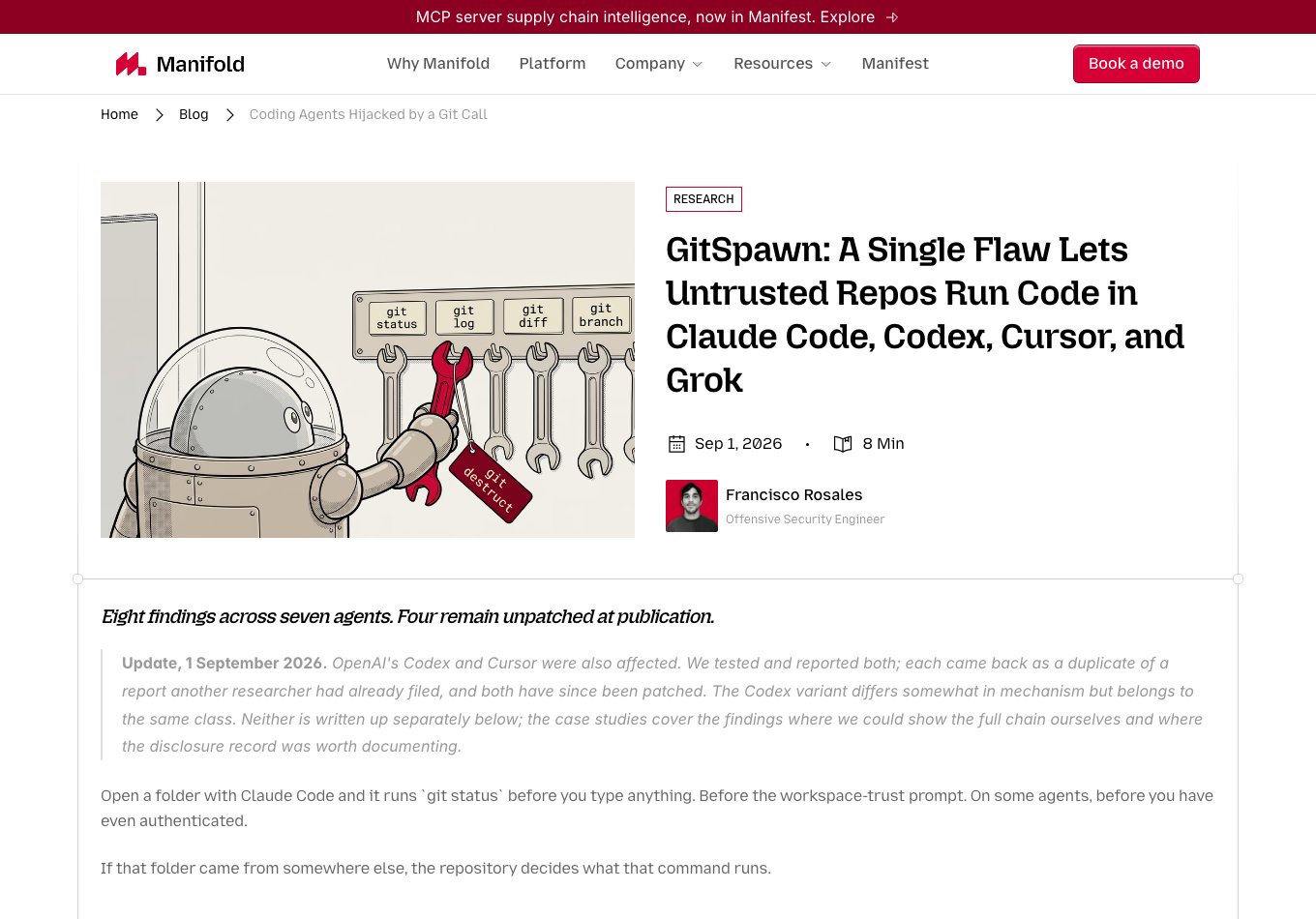Open the Platform menu item
1316x919 pixels.
553,64
